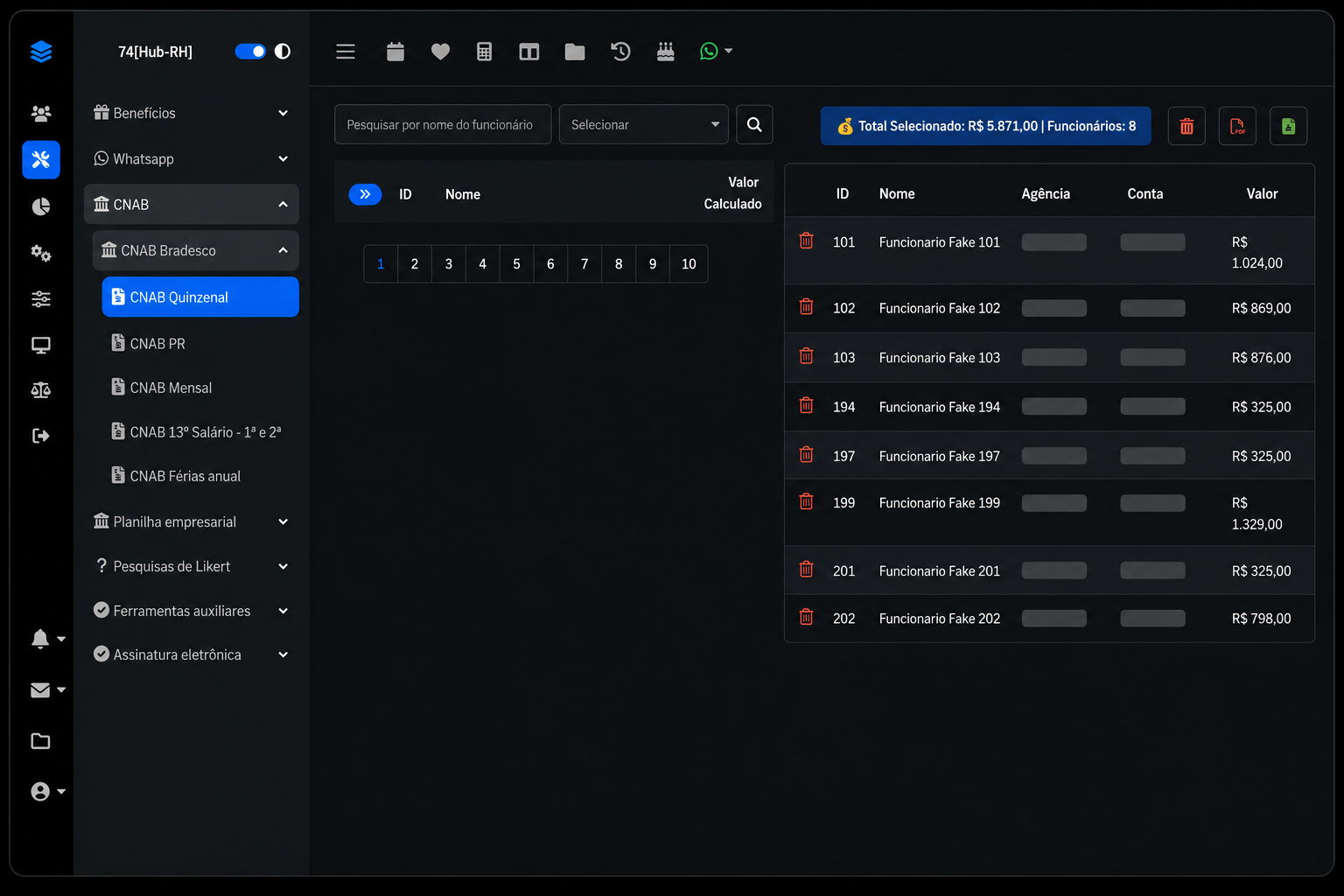Click the red trash delete-all button

point(1186,126)
